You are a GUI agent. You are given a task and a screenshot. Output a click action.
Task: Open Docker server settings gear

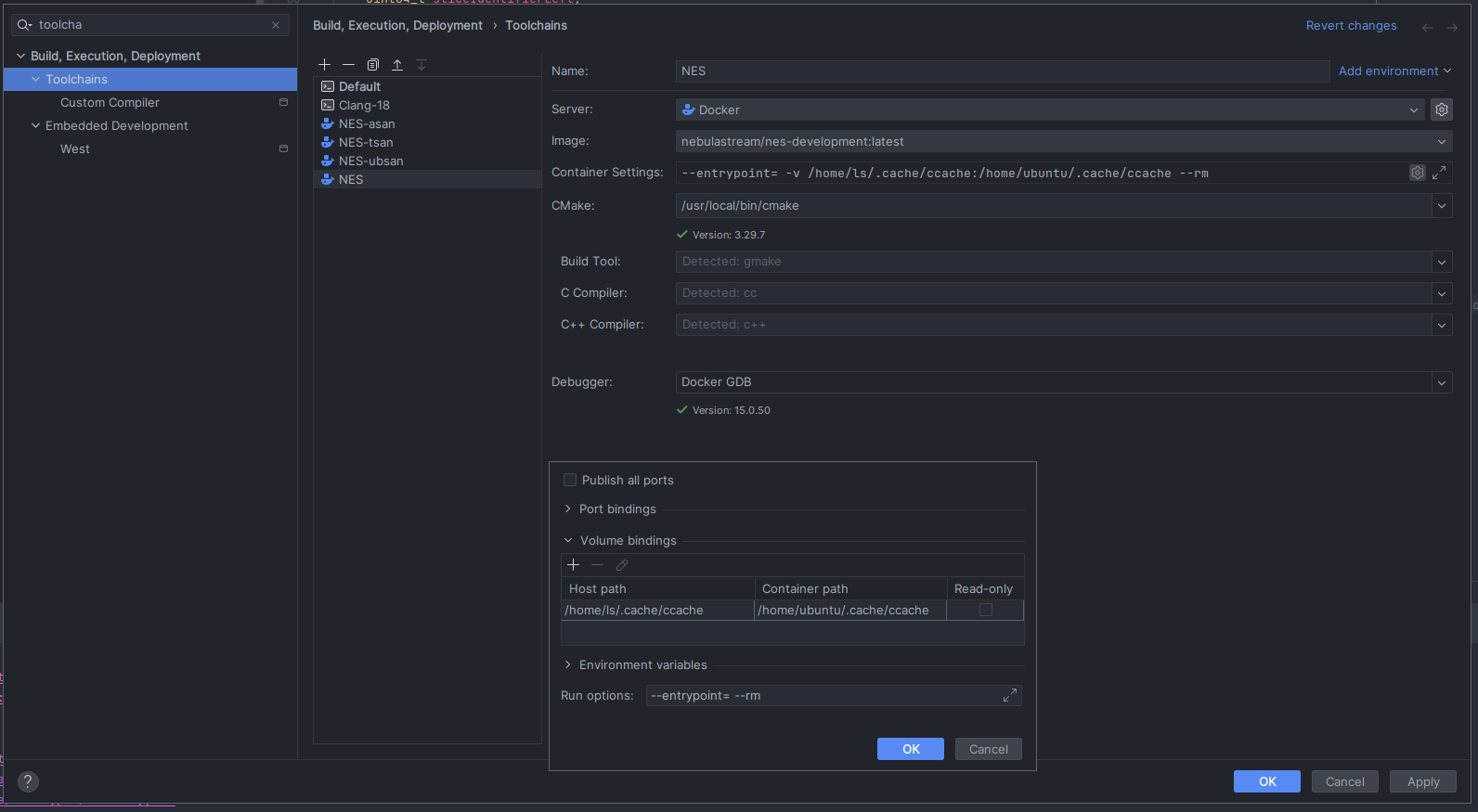tap(1442, 110)
